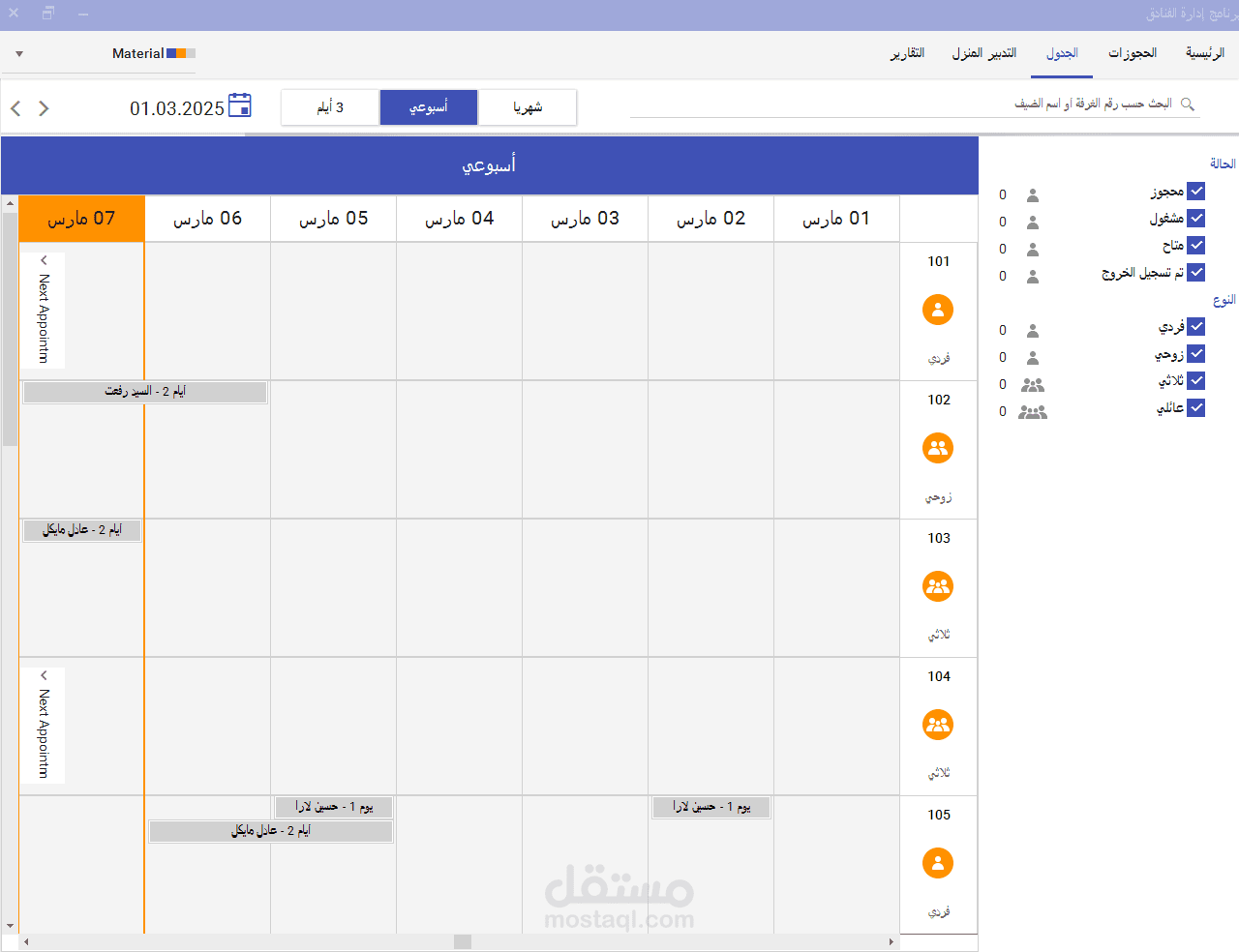Click group icon beside عائلي type

click(x=1033, y=411)
